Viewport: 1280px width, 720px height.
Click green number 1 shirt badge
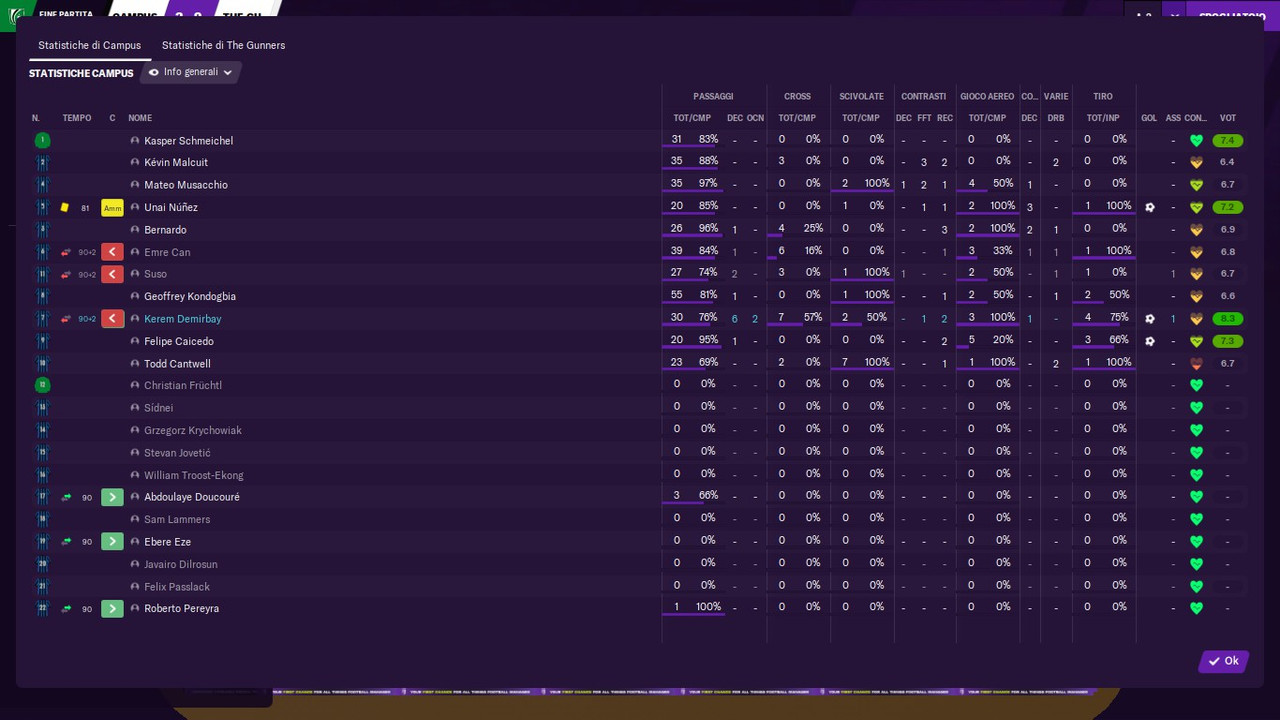pos(42,140)
